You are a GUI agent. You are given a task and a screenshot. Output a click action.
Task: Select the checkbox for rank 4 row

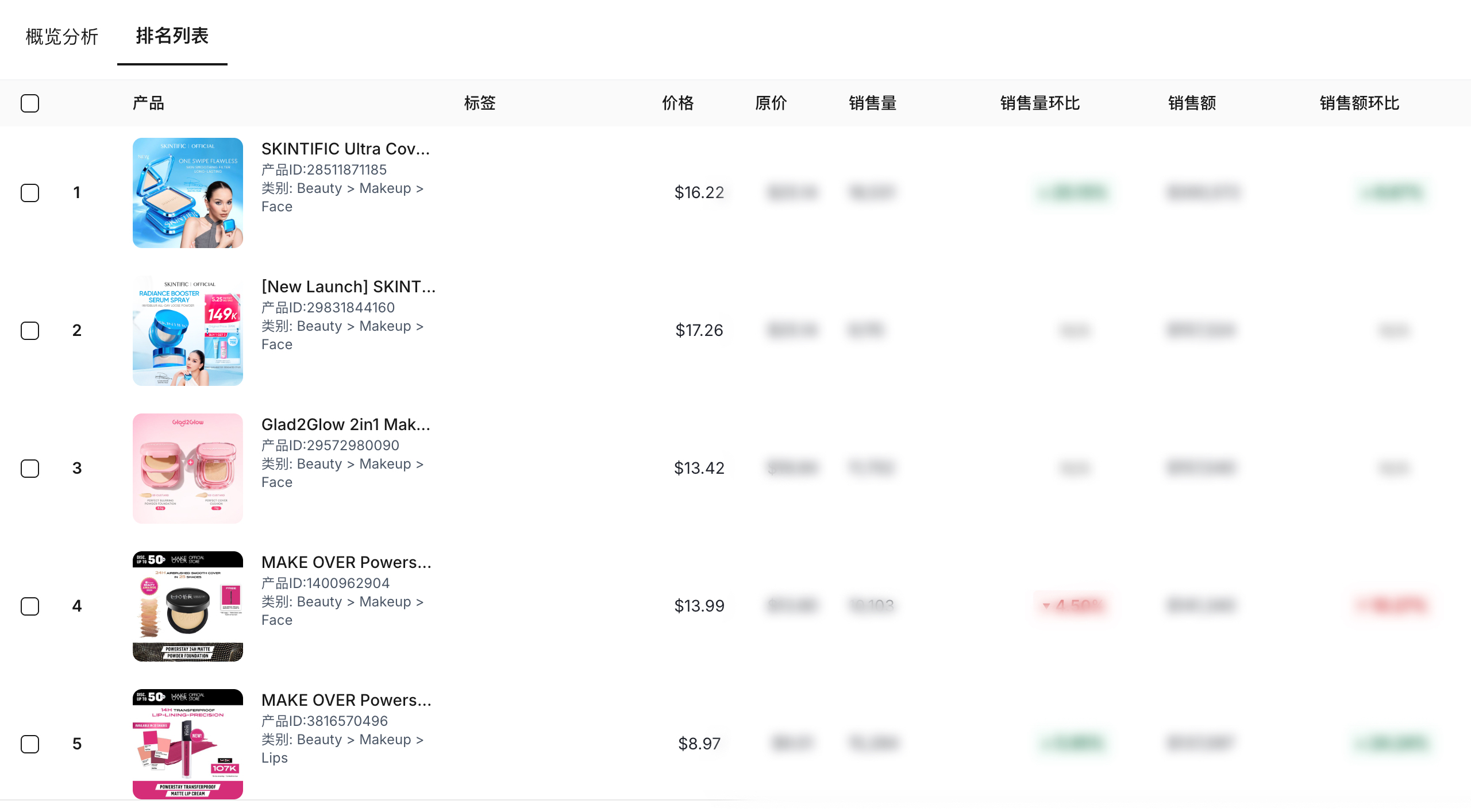coord(30,606)
